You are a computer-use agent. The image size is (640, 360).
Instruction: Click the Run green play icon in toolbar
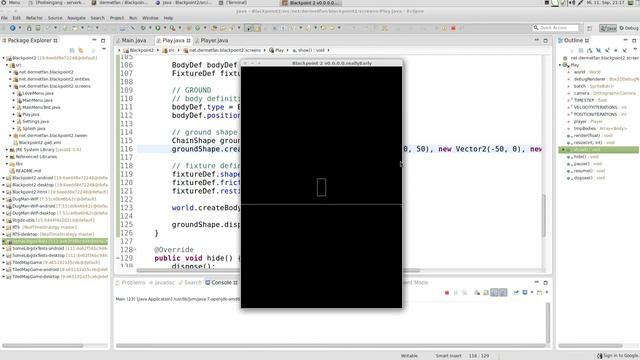(158, 28)
